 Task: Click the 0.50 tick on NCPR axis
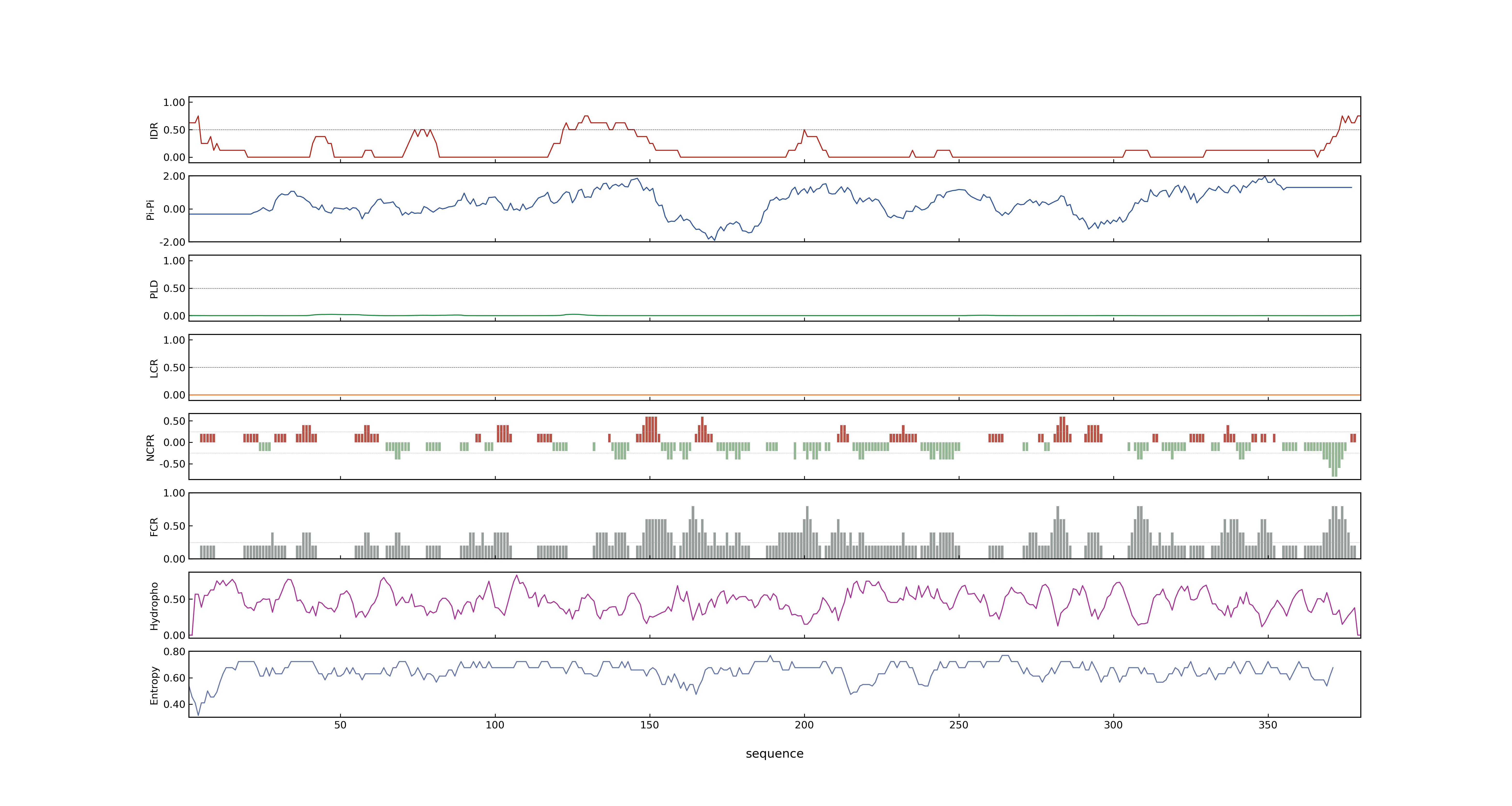[x=174, y=421]
